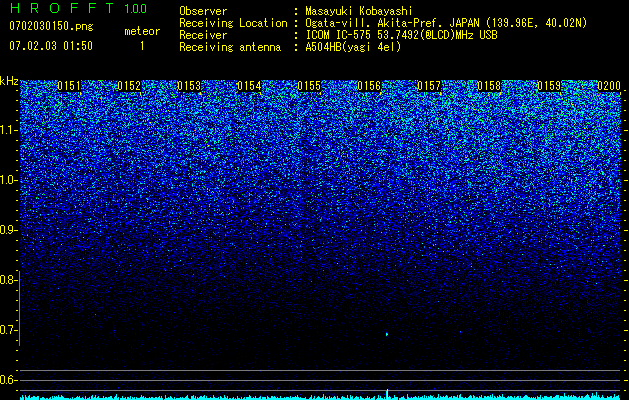
Task: Click the 0158 time marker
Action: [489, 86]
